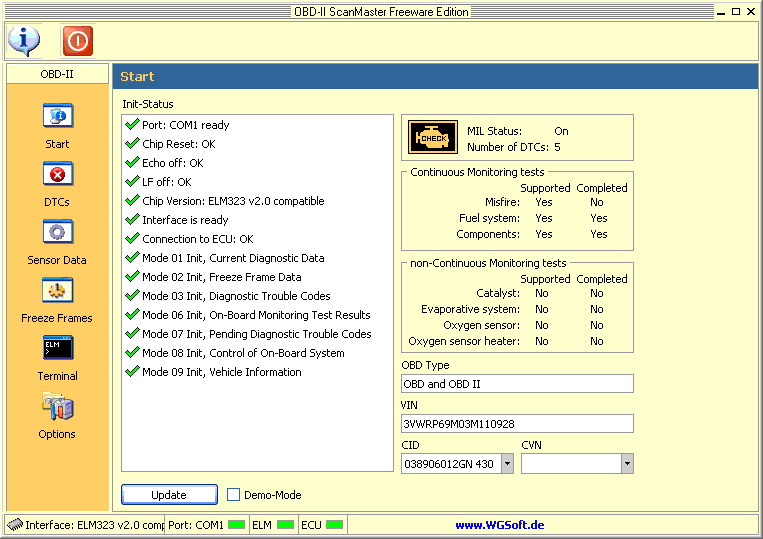Open the Freeze Frames icon

coord(58,290)
